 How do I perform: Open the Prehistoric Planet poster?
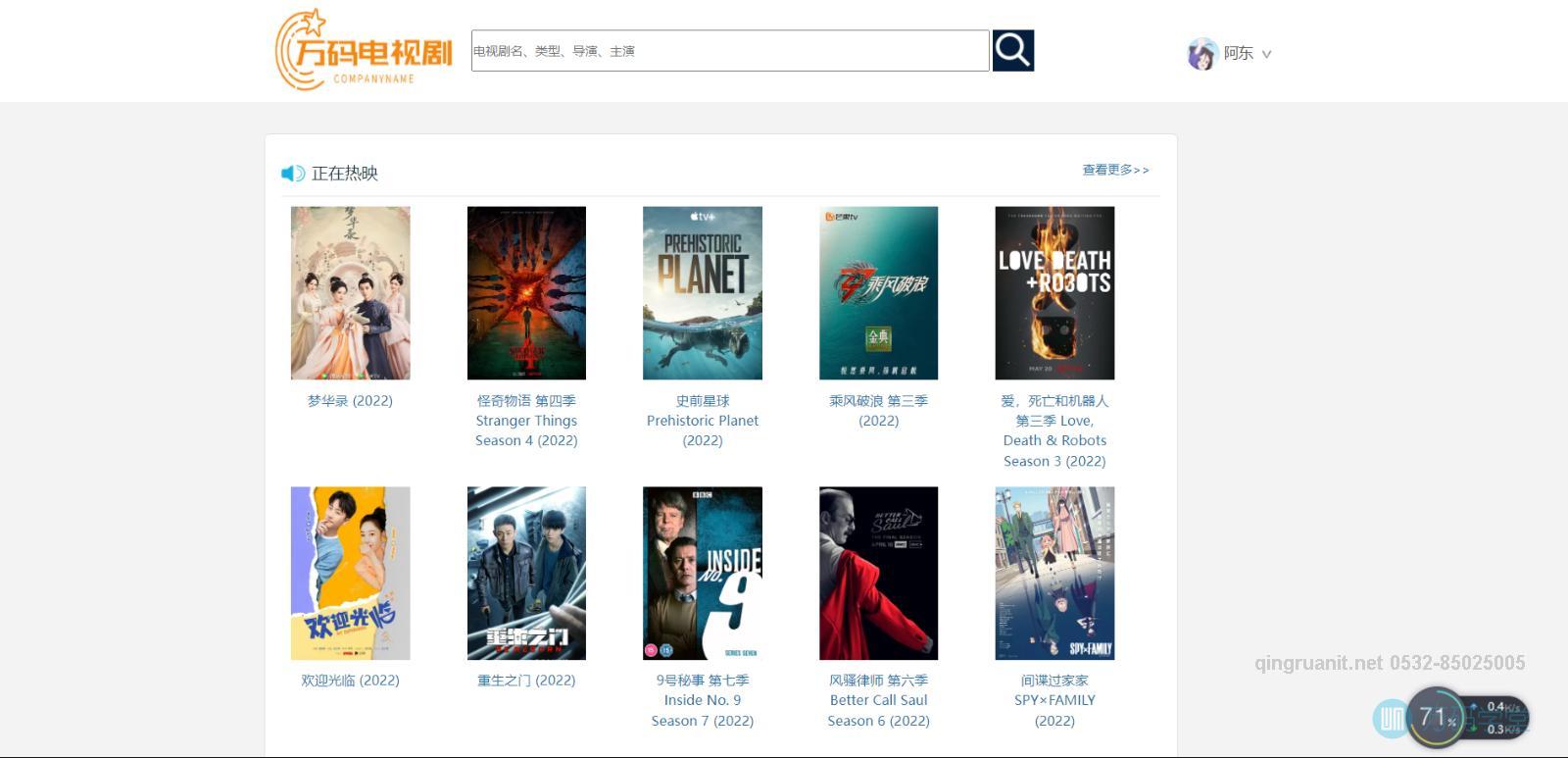click(x=703, y=293)
